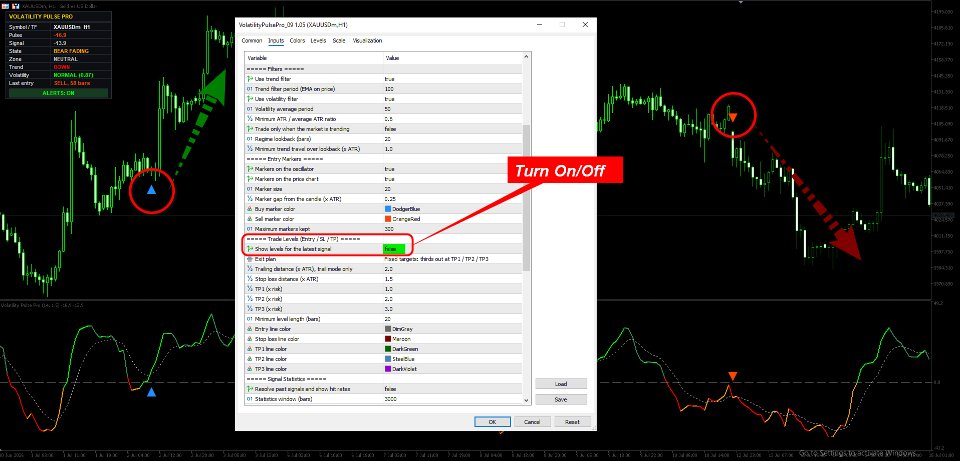
Task: Click the bool icon beside Use trend filter
Action: tap(250, 79)
